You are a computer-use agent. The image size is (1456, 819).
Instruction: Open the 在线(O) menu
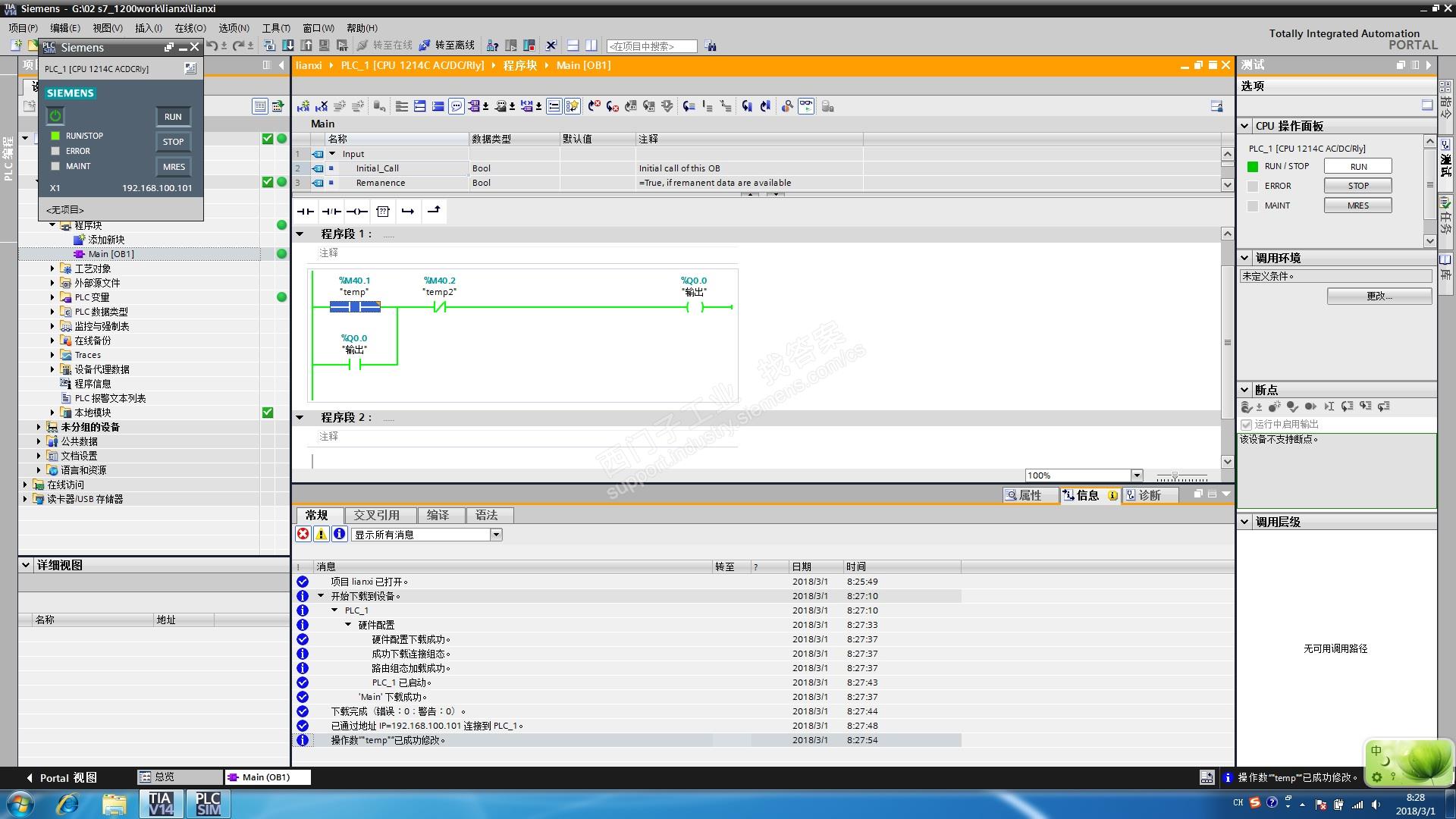click(x=190, y=28)
